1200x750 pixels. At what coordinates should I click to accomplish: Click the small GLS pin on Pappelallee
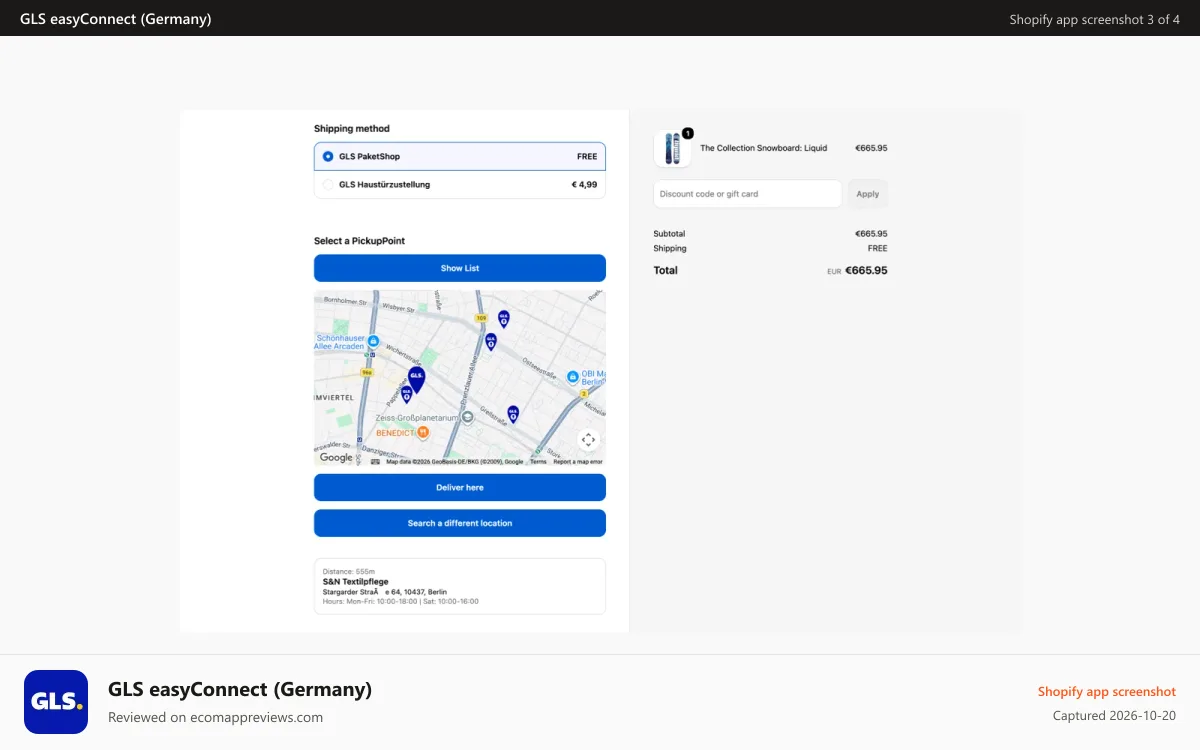406,395
